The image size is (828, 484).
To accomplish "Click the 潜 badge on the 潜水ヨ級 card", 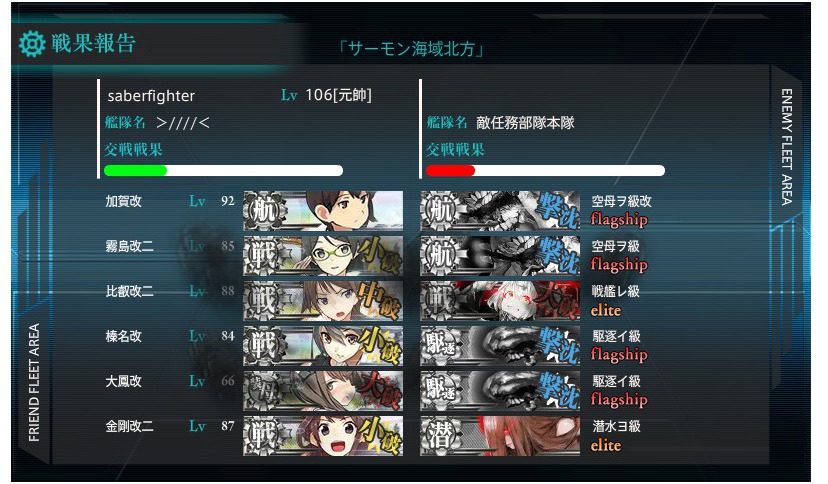I will point(441,436).
